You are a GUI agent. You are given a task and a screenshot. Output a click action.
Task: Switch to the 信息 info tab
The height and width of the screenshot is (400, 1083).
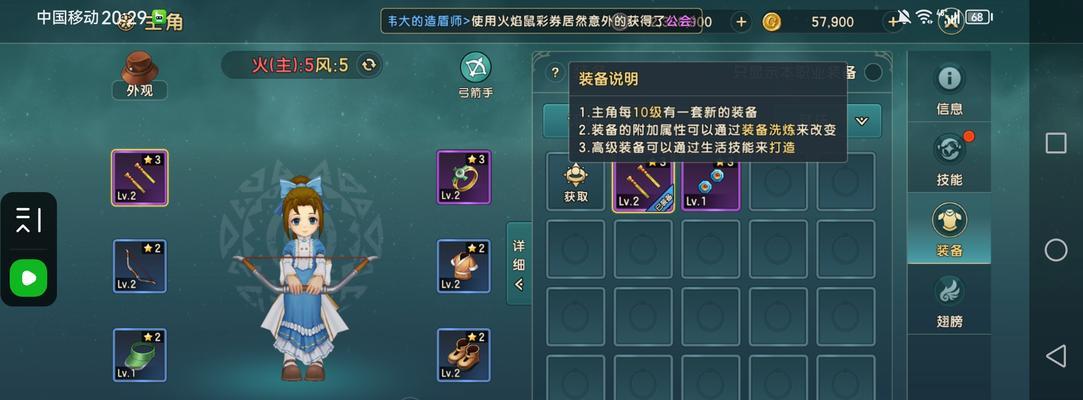click(949, 88)
